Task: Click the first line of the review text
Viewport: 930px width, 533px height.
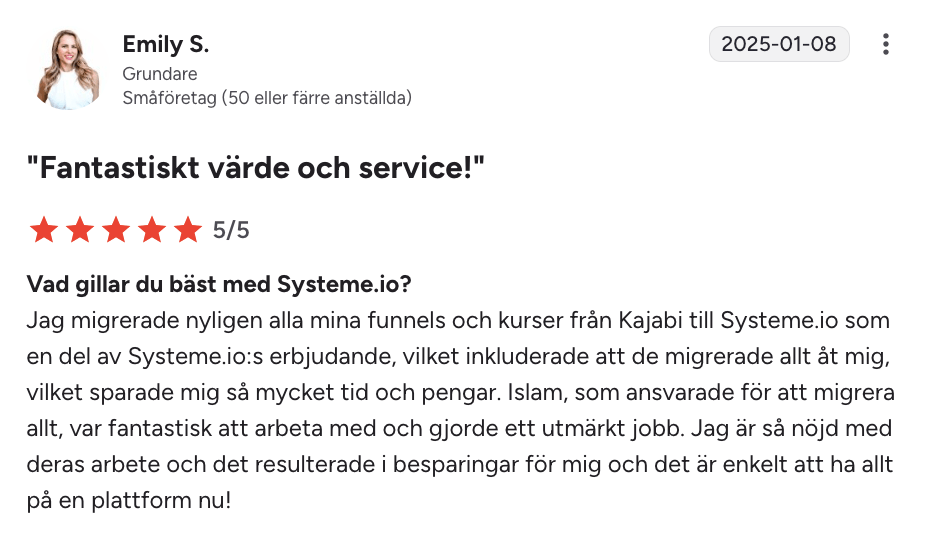Action: [x=458, y=320]
